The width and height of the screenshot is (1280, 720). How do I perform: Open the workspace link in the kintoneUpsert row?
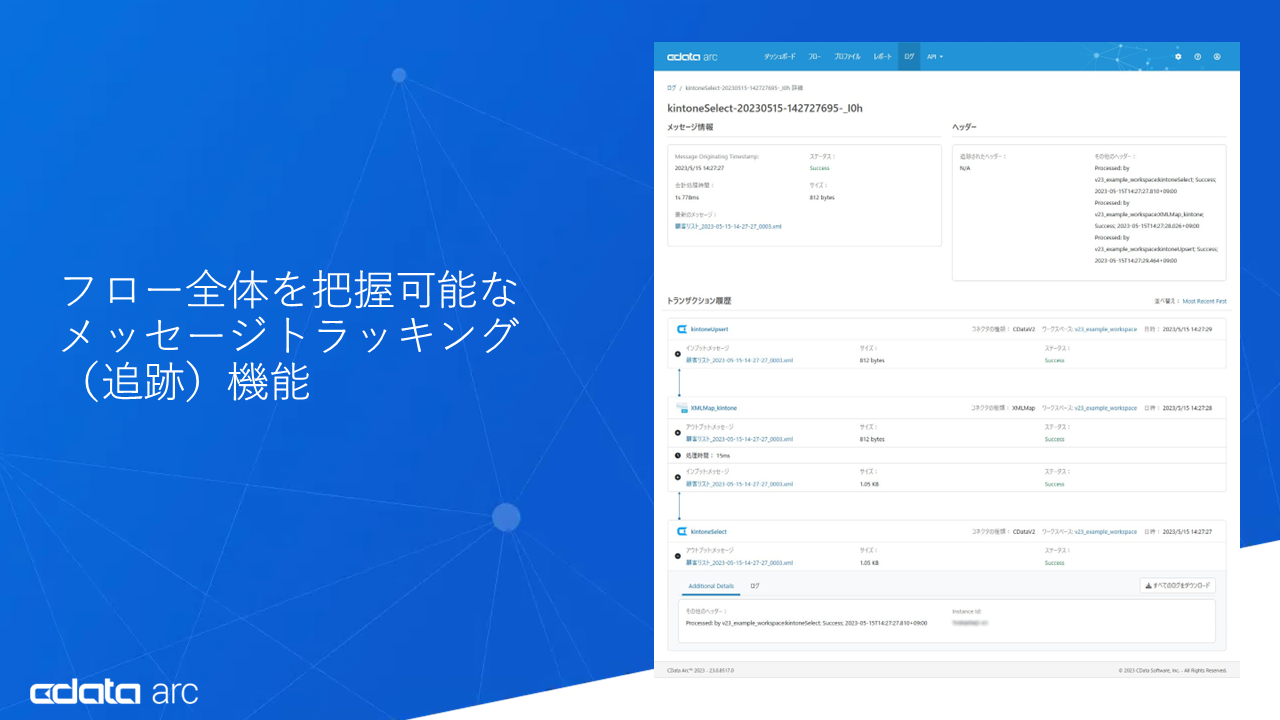click(x=1106, y=329)
